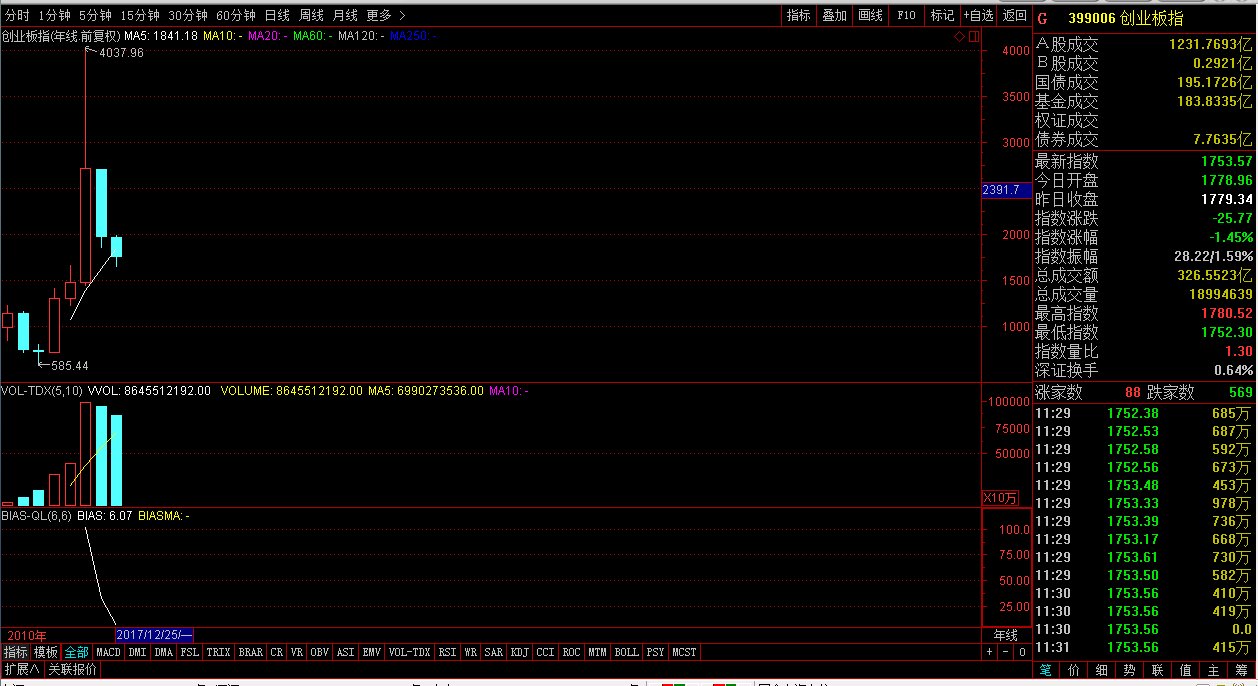The image size is (1258, 686).
Task: Expand the 更多 period options
Action: point(385,16)
